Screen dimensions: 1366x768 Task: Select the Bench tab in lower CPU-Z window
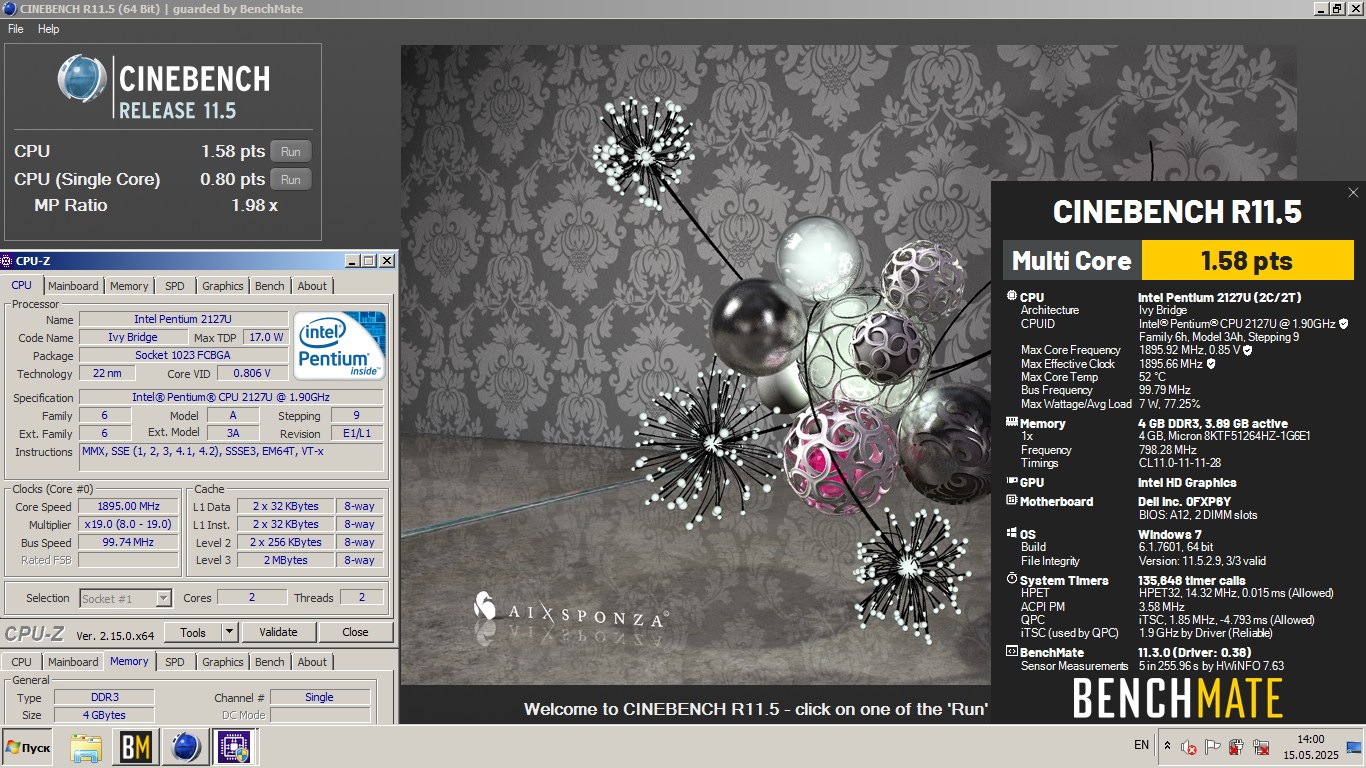270,662
